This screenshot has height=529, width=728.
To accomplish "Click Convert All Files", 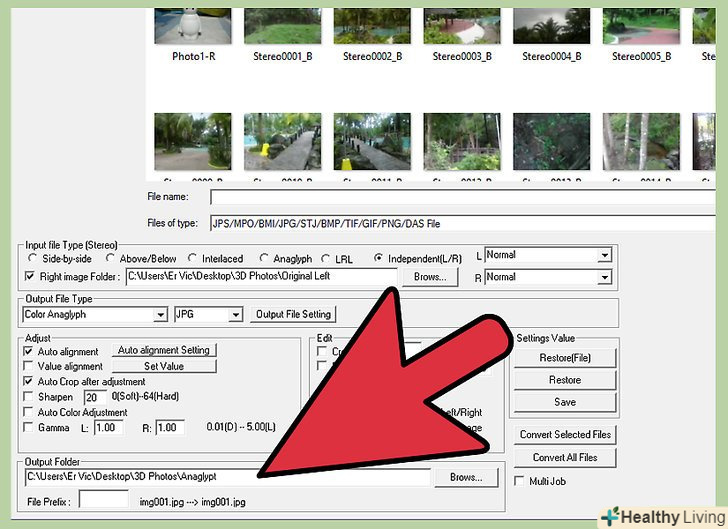I will (x=565, y=457).
